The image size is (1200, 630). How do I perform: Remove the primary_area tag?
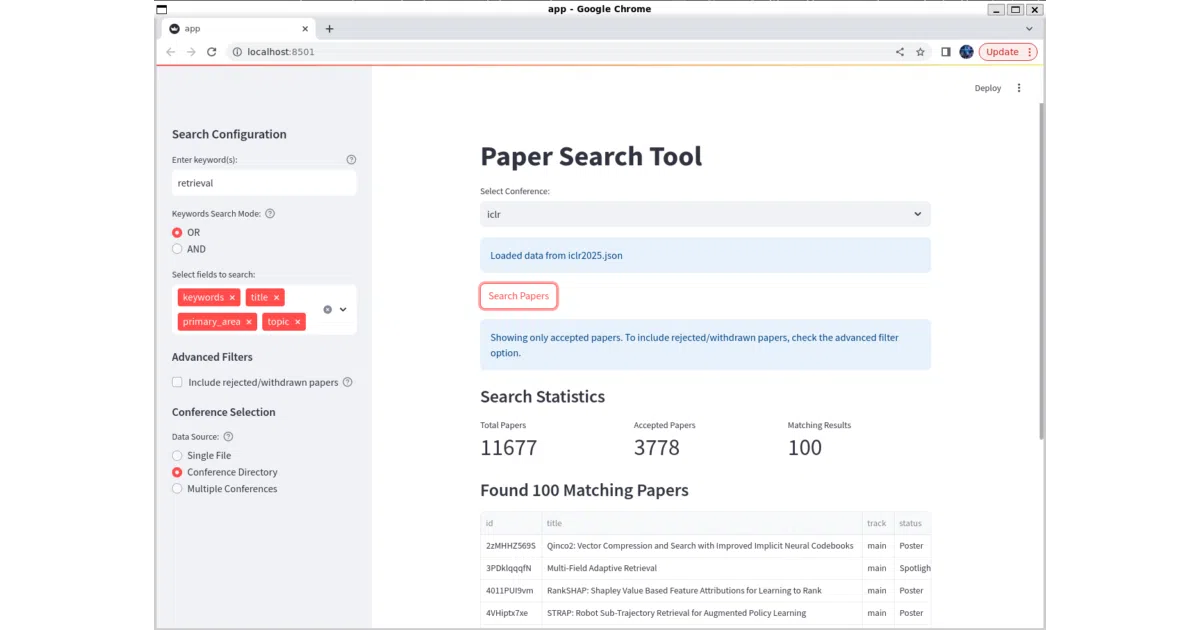click(x=249, y=322)
